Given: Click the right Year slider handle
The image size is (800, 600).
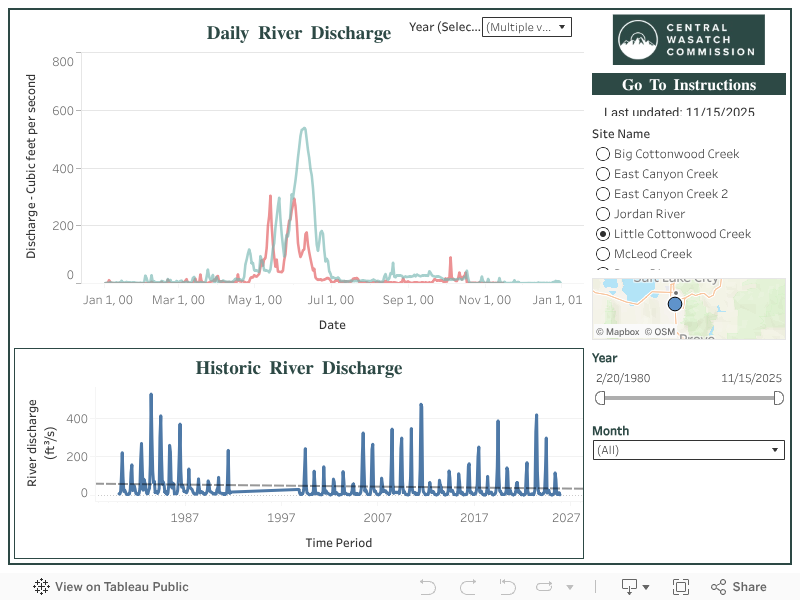Looking at the screenshot, I should (779, 398).
